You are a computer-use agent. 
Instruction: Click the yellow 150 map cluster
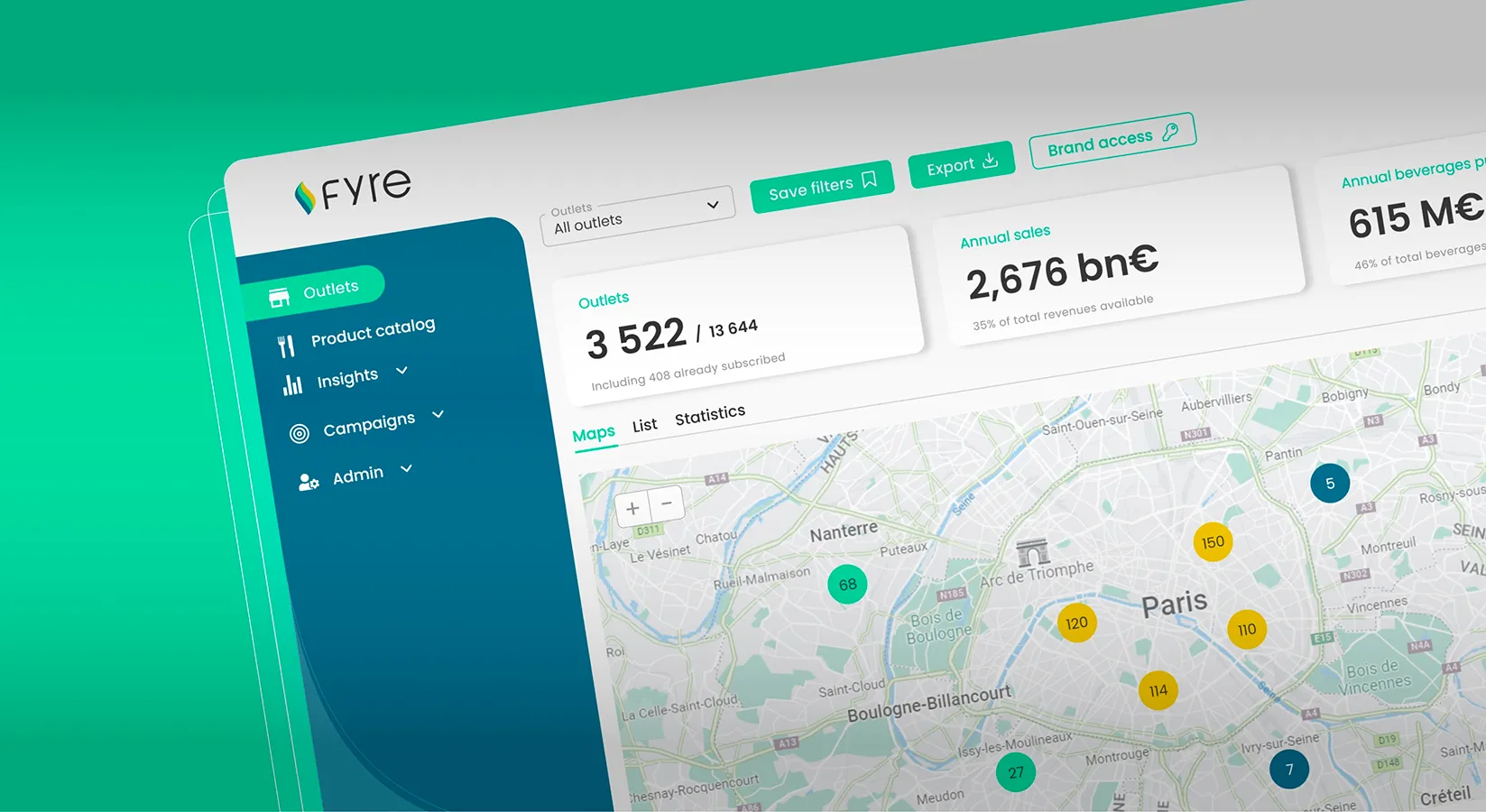point(1213,542)
